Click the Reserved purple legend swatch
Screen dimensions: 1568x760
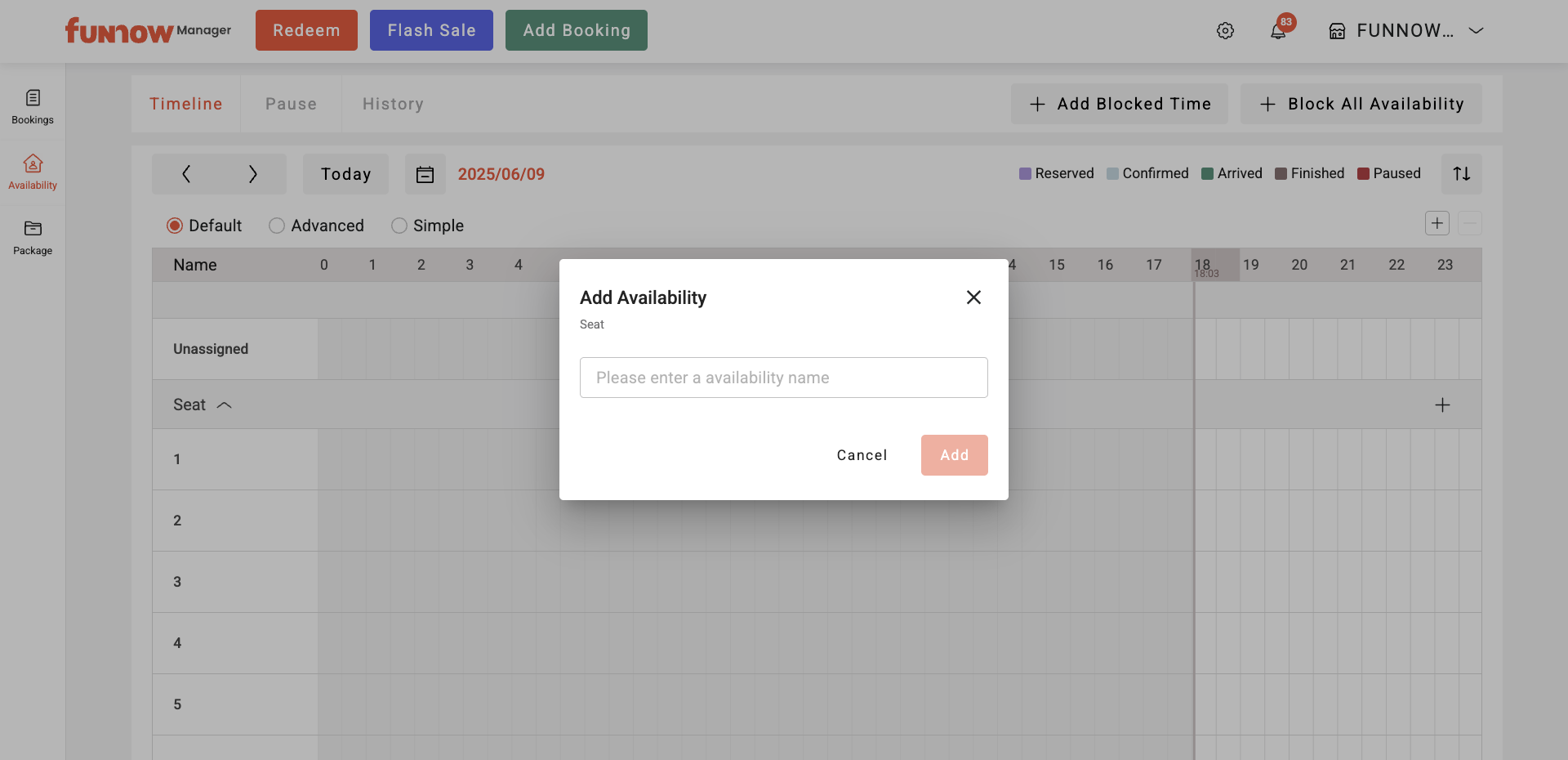tap(1025, 173)
